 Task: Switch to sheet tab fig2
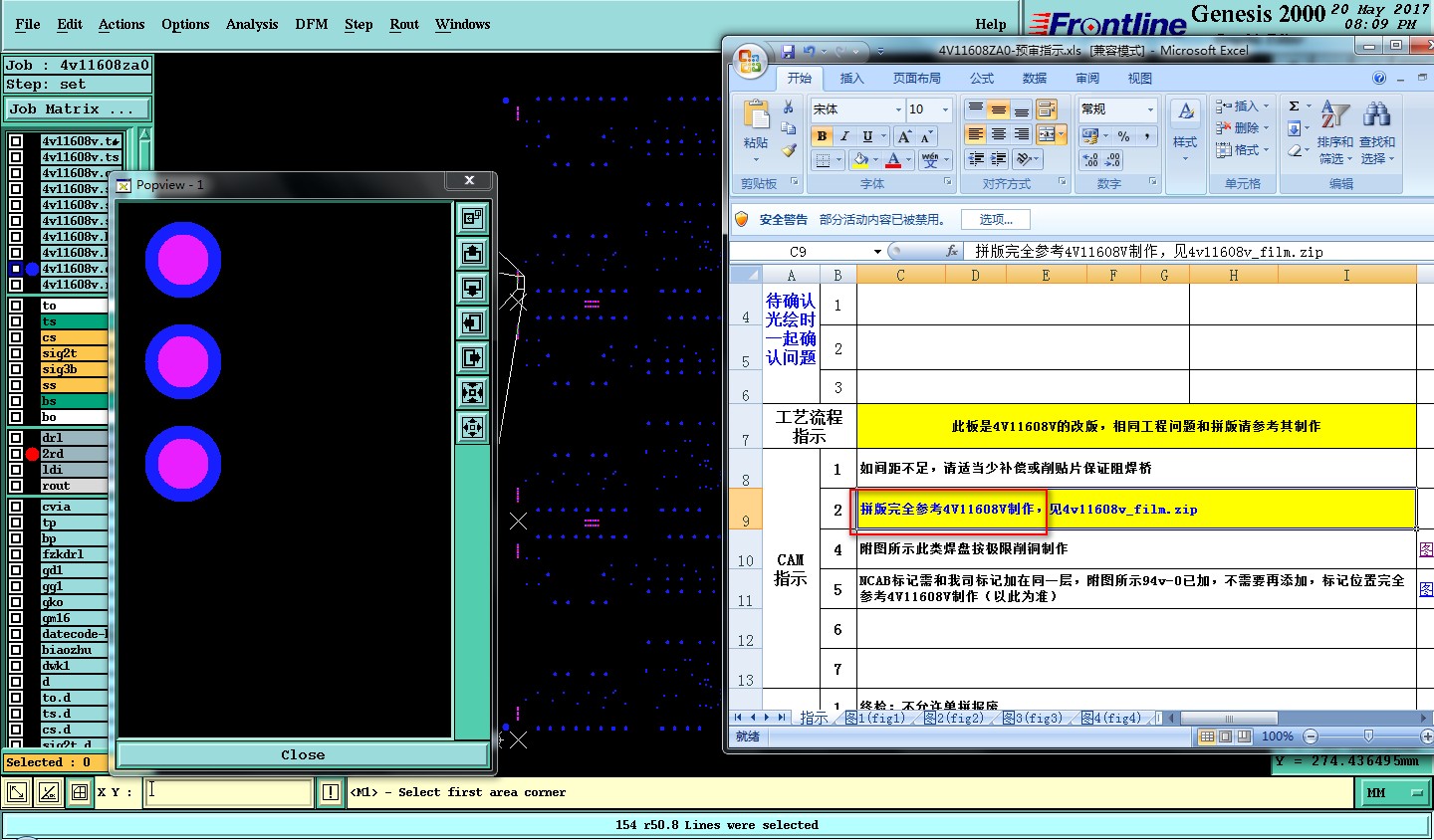pos(953,718)
